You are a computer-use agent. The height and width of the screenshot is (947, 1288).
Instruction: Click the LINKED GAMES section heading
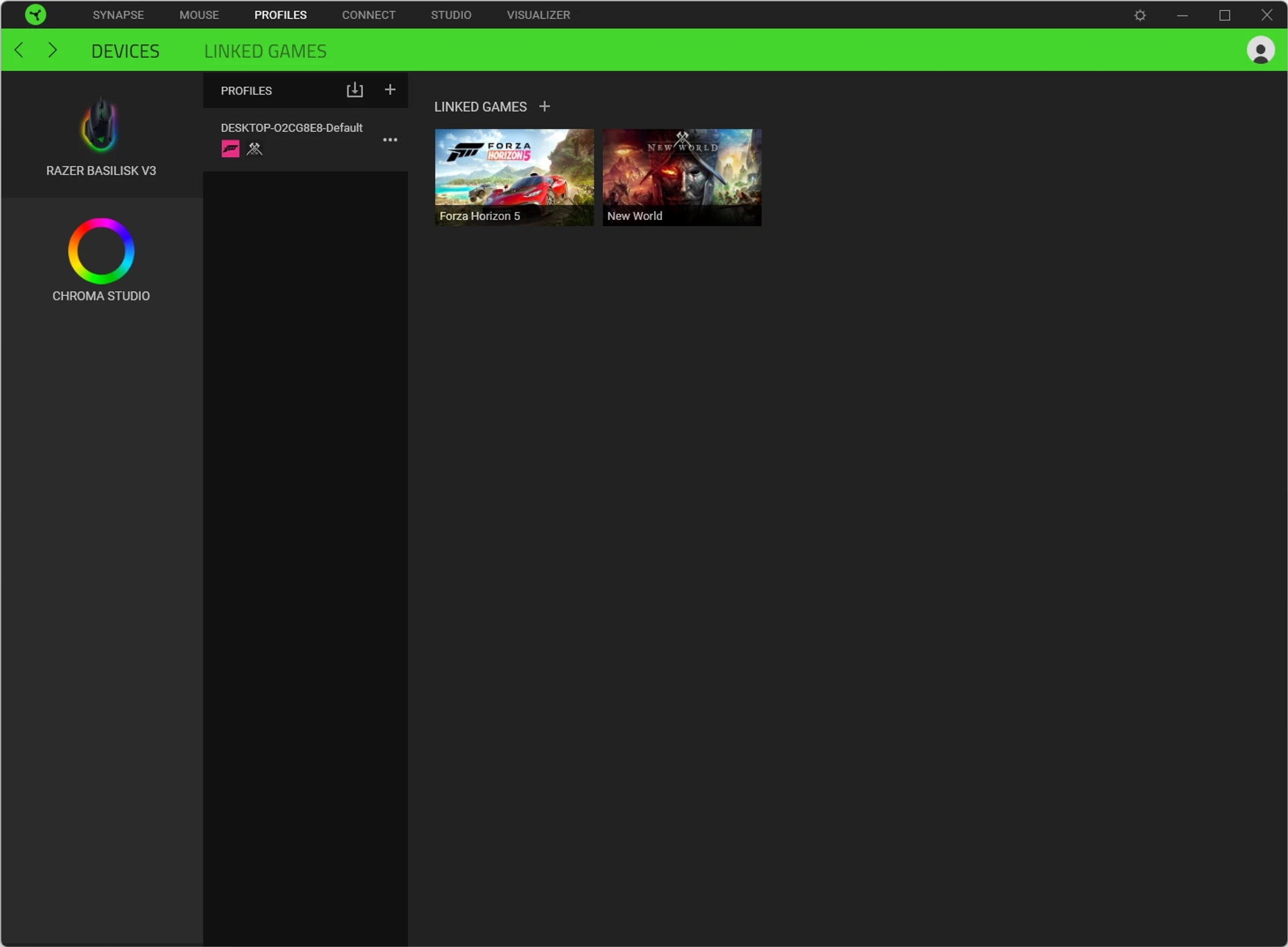click(x=480, y=107)
